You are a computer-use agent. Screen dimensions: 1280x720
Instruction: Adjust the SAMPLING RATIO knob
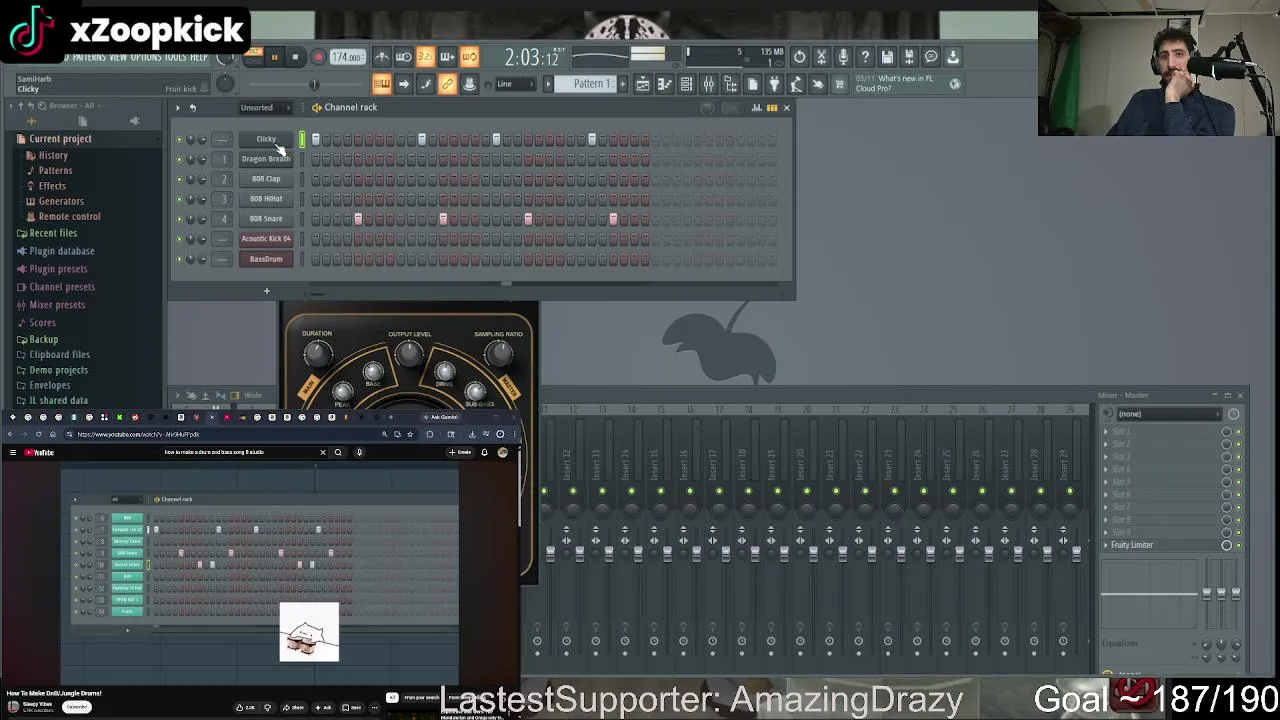498,353
